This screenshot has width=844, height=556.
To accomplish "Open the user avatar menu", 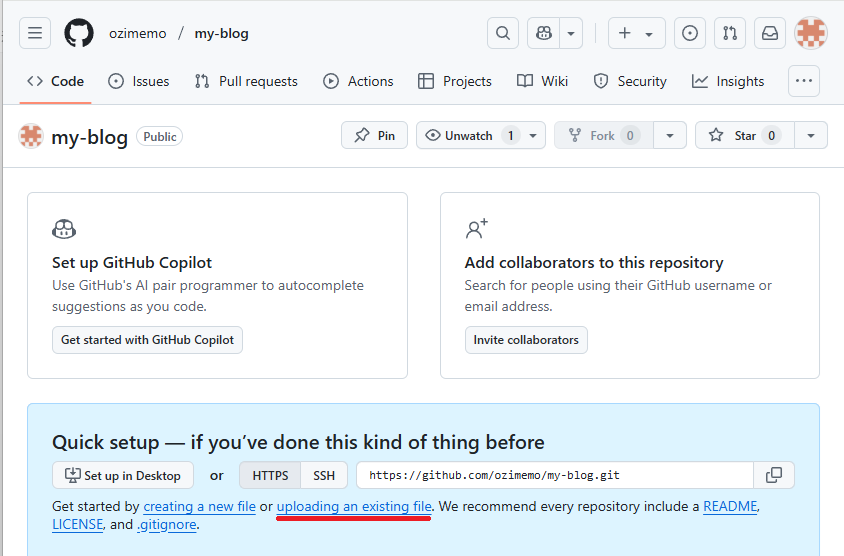I will pyautogui.click(x=811, y=33).
